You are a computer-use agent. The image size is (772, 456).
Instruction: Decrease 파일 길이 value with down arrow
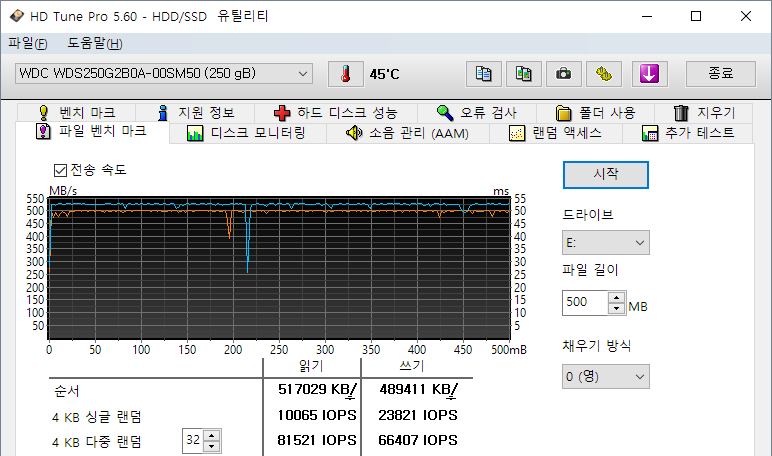point(616,309)
